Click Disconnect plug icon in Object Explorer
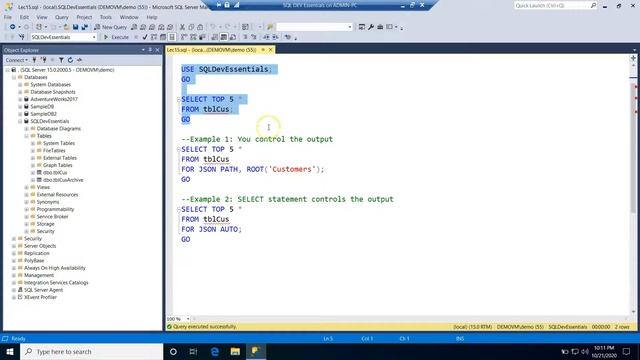The height and width of the screenshot is (360, 640). [x=44, y=60]
